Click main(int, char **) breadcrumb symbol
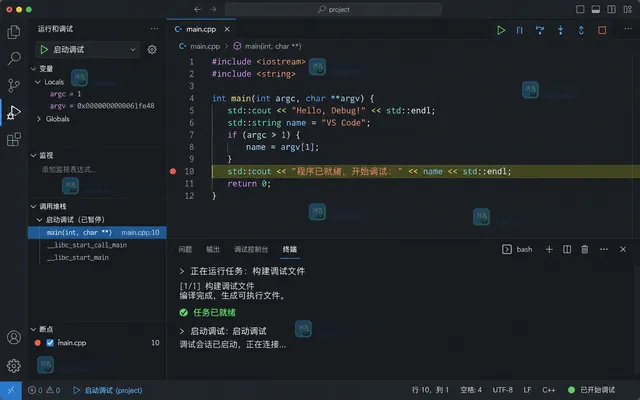This screenshot has width=640, height=400. pyautogui.click(x=273, y=47)
